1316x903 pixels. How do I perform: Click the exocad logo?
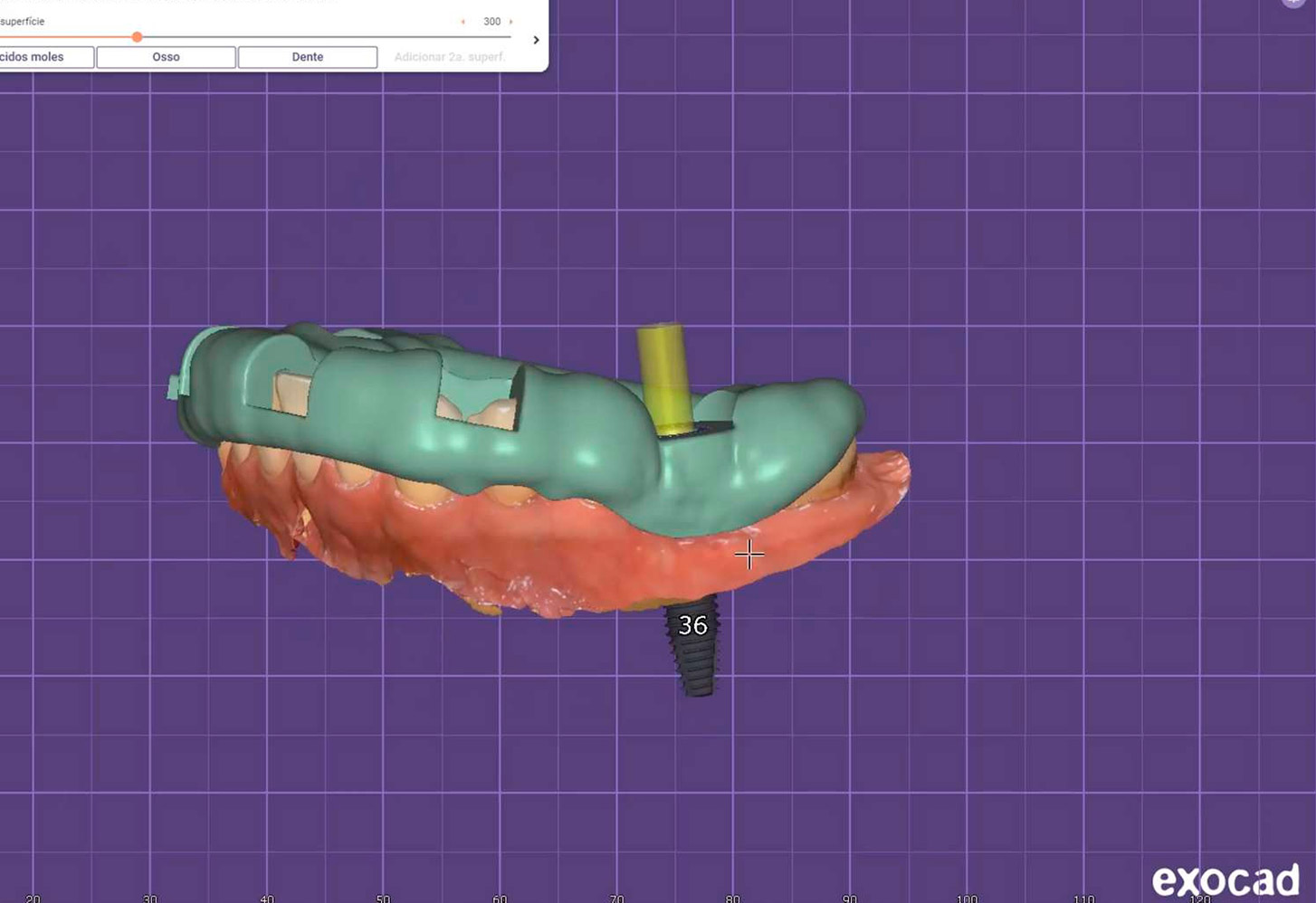(1225, 880)
